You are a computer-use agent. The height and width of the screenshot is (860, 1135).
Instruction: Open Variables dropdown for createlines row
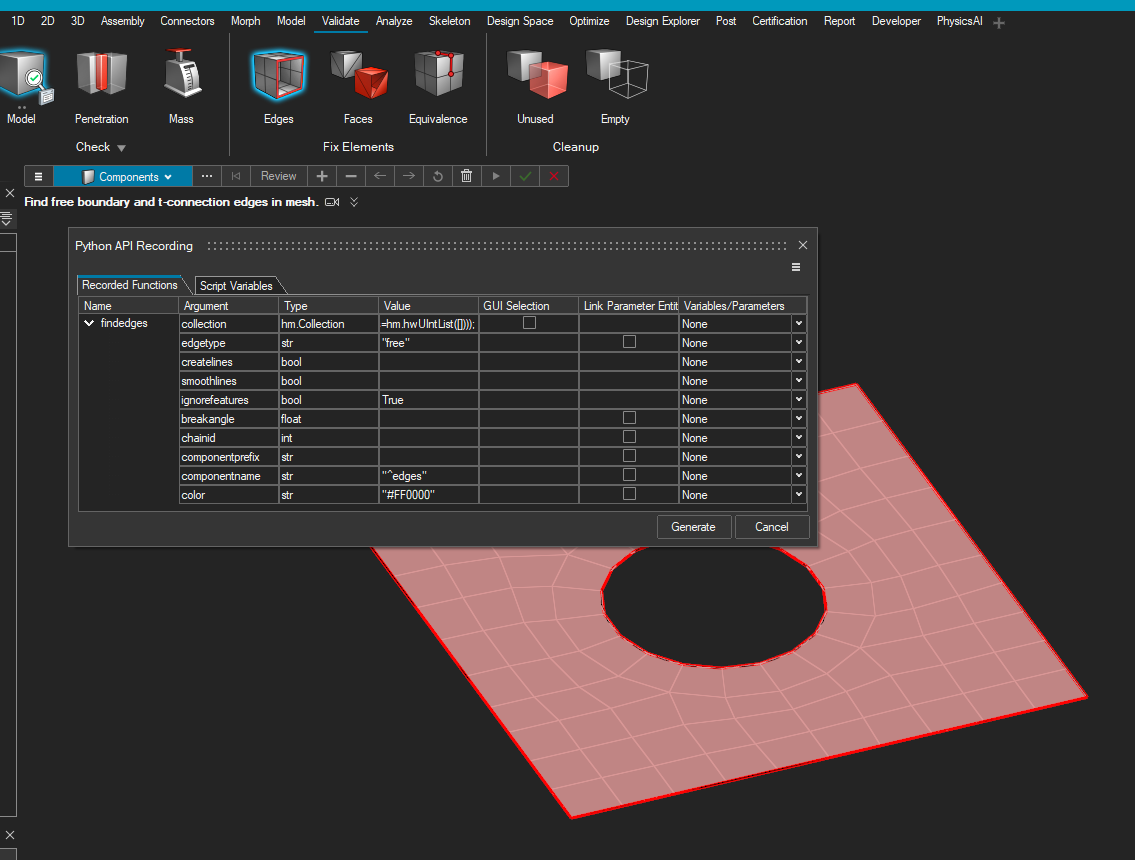[x=799, y=361]
